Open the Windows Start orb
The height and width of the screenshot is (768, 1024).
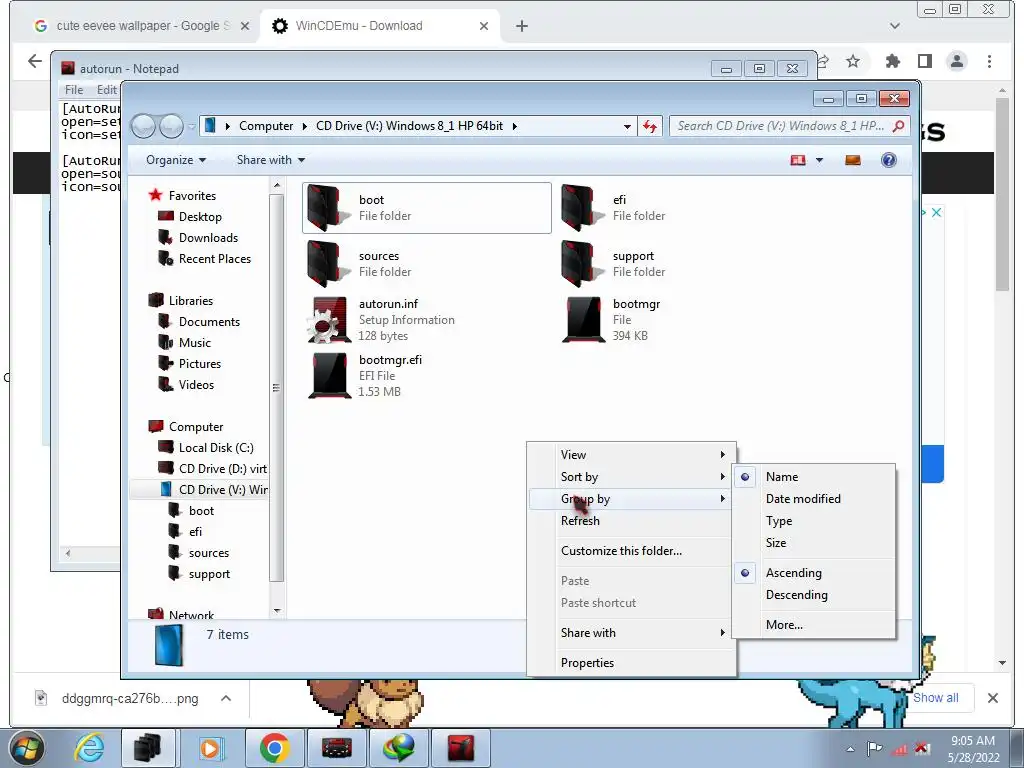click(25, 748)
